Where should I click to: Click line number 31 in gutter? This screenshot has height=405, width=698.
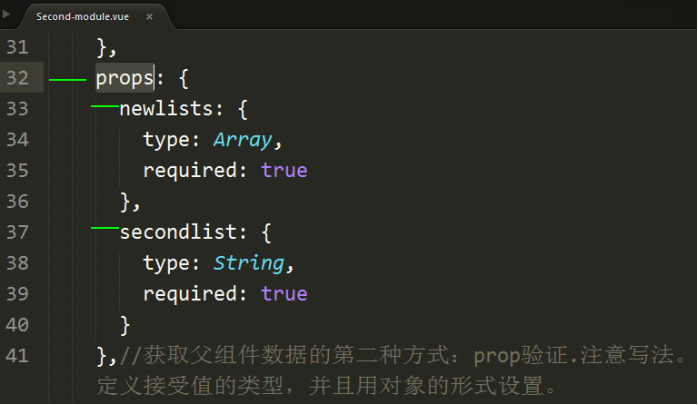tap(17, 47)
